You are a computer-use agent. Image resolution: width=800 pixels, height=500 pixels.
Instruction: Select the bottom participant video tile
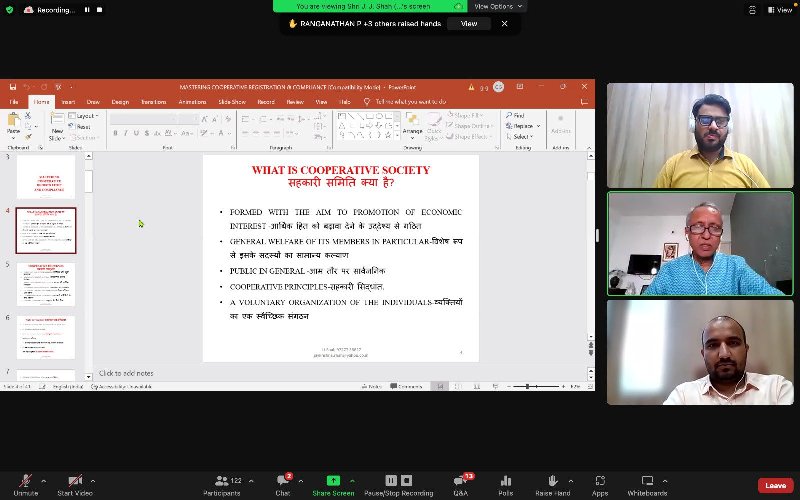tap(700, 352)
